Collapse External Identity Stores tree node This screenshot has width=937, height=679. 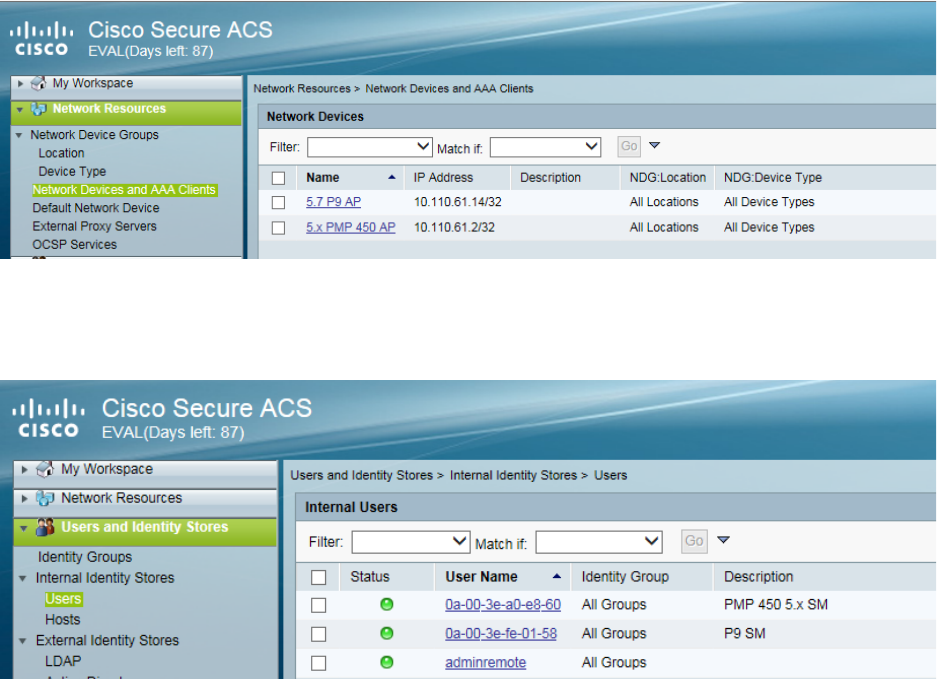tap(23, 641)
